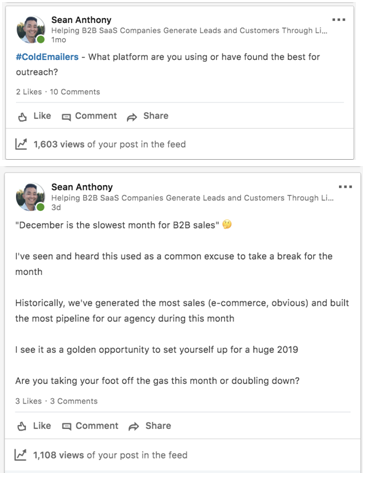Click the Share arrow icon on first post
Image resolution: width=367 pixels, height=480 pixels.
click(x=132, y=117)
